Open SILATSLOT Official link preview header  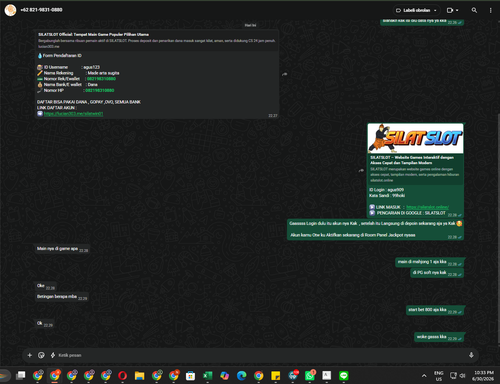pyautogui.click(x=157, y=40)
